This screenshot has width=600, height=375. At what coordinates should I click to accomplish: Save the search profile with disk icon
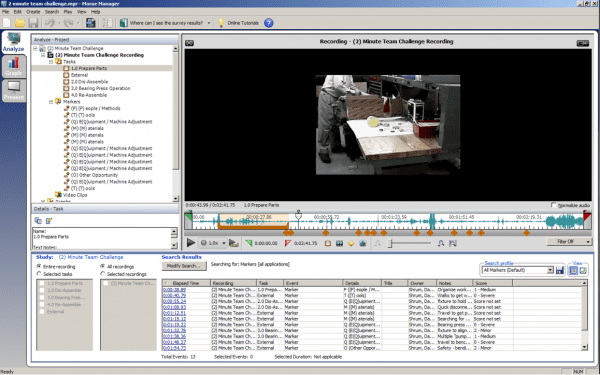[x=560, y=270]
